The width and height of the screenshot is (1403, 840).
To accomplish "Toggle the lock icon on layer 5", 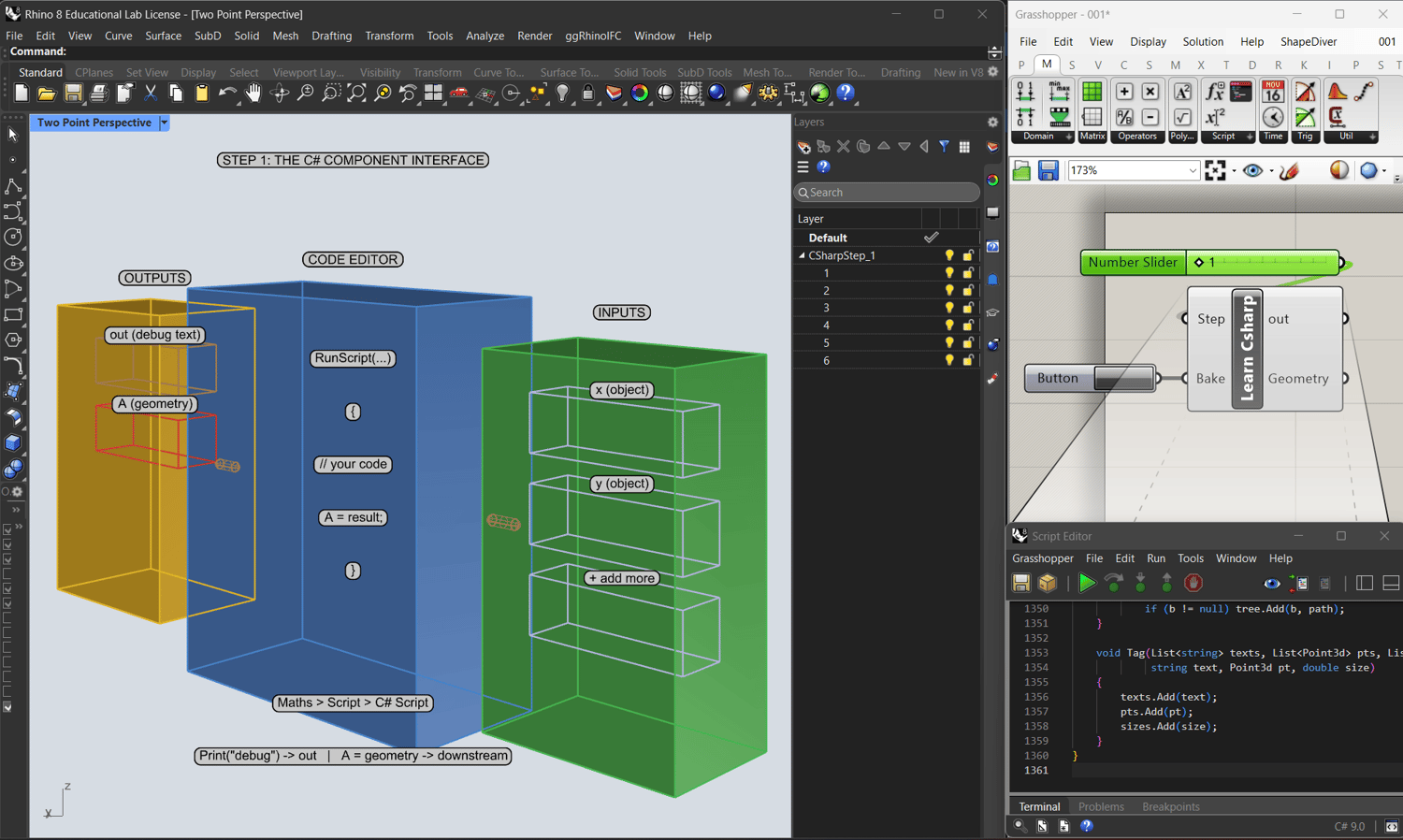I will point(968,343).
